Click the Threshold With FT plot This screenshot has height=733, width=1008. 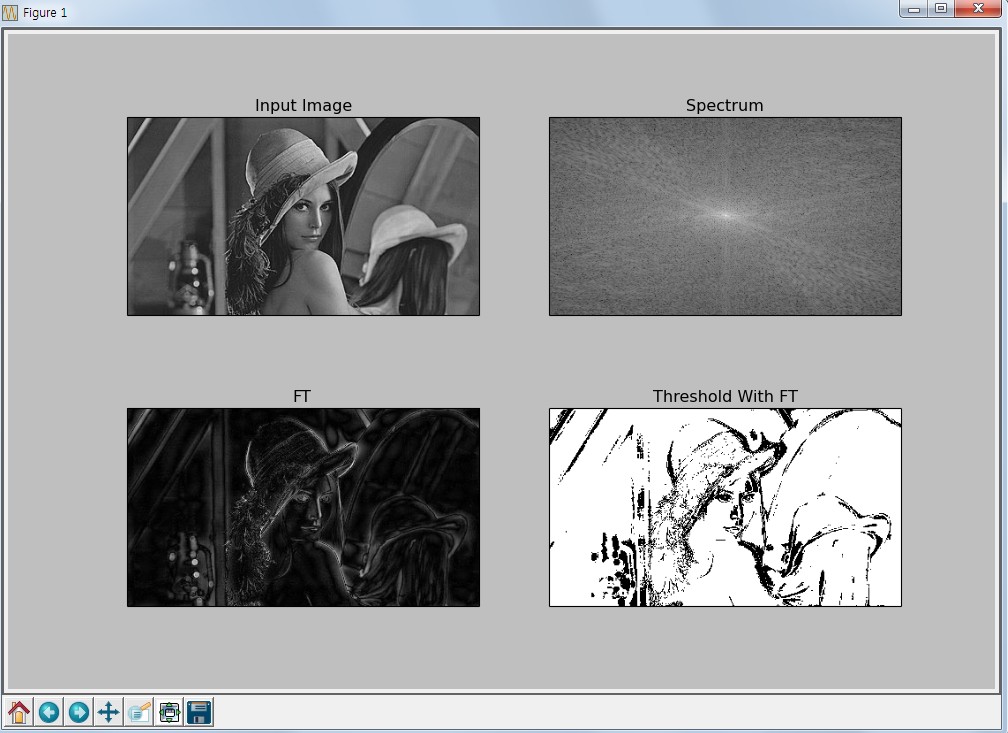point(725,507)
